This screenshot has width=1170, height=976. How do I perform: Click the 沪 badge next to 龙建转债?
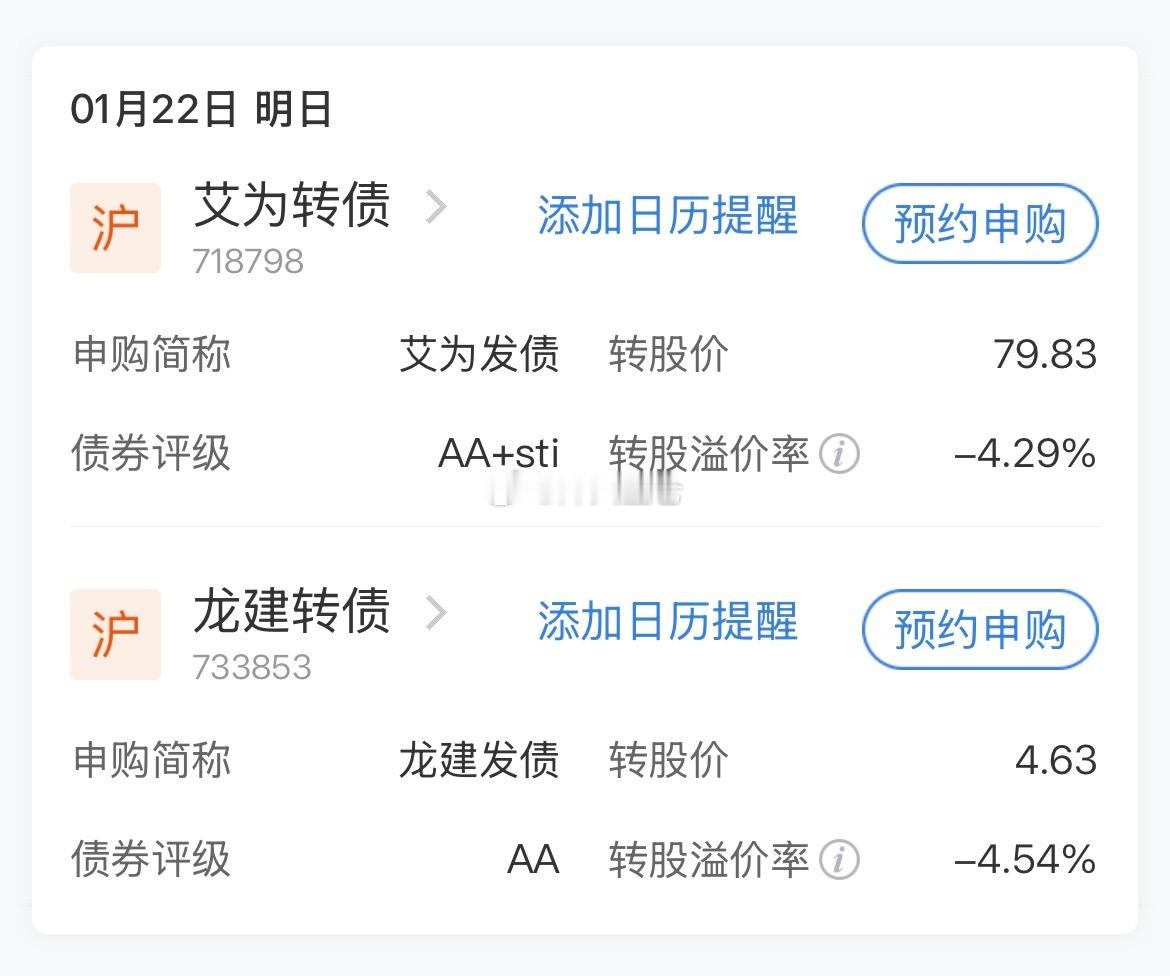[114, 633]
